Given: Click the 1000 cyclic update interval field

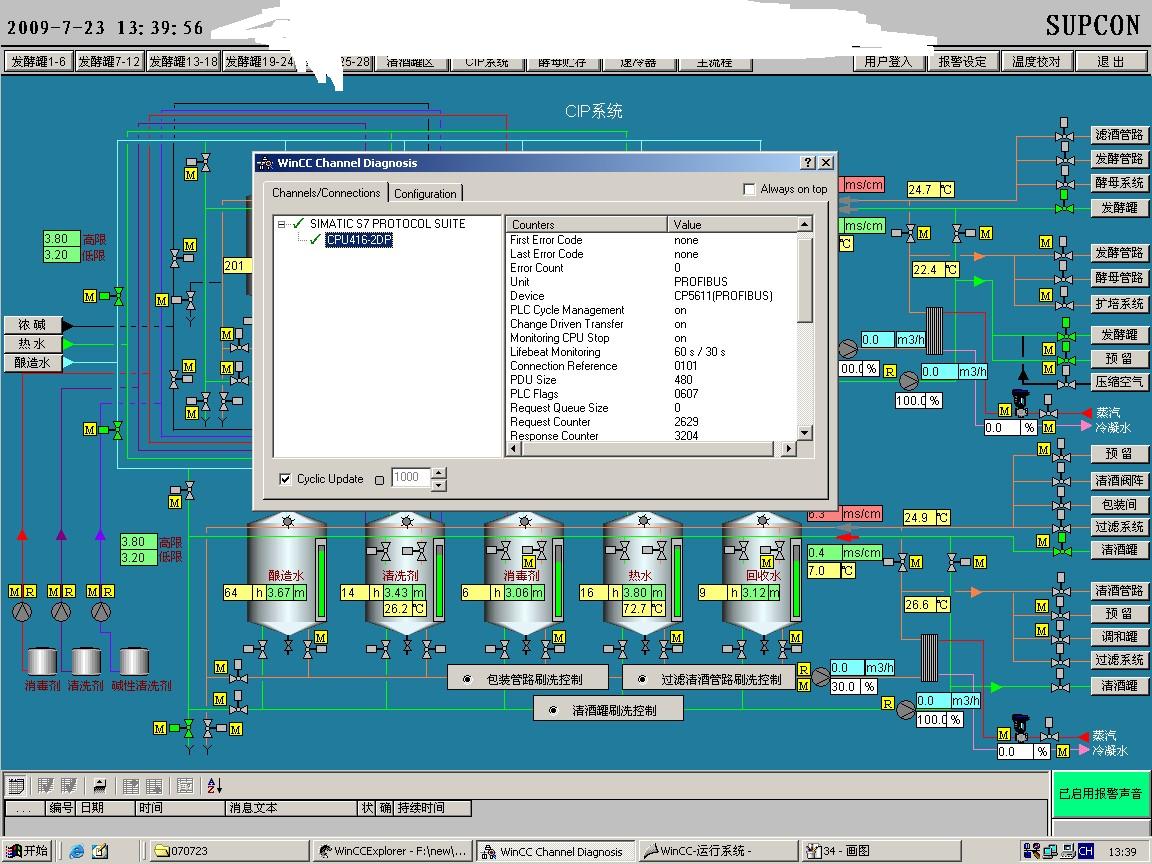Looking at the screenshot, I should [x=411, y=478].
